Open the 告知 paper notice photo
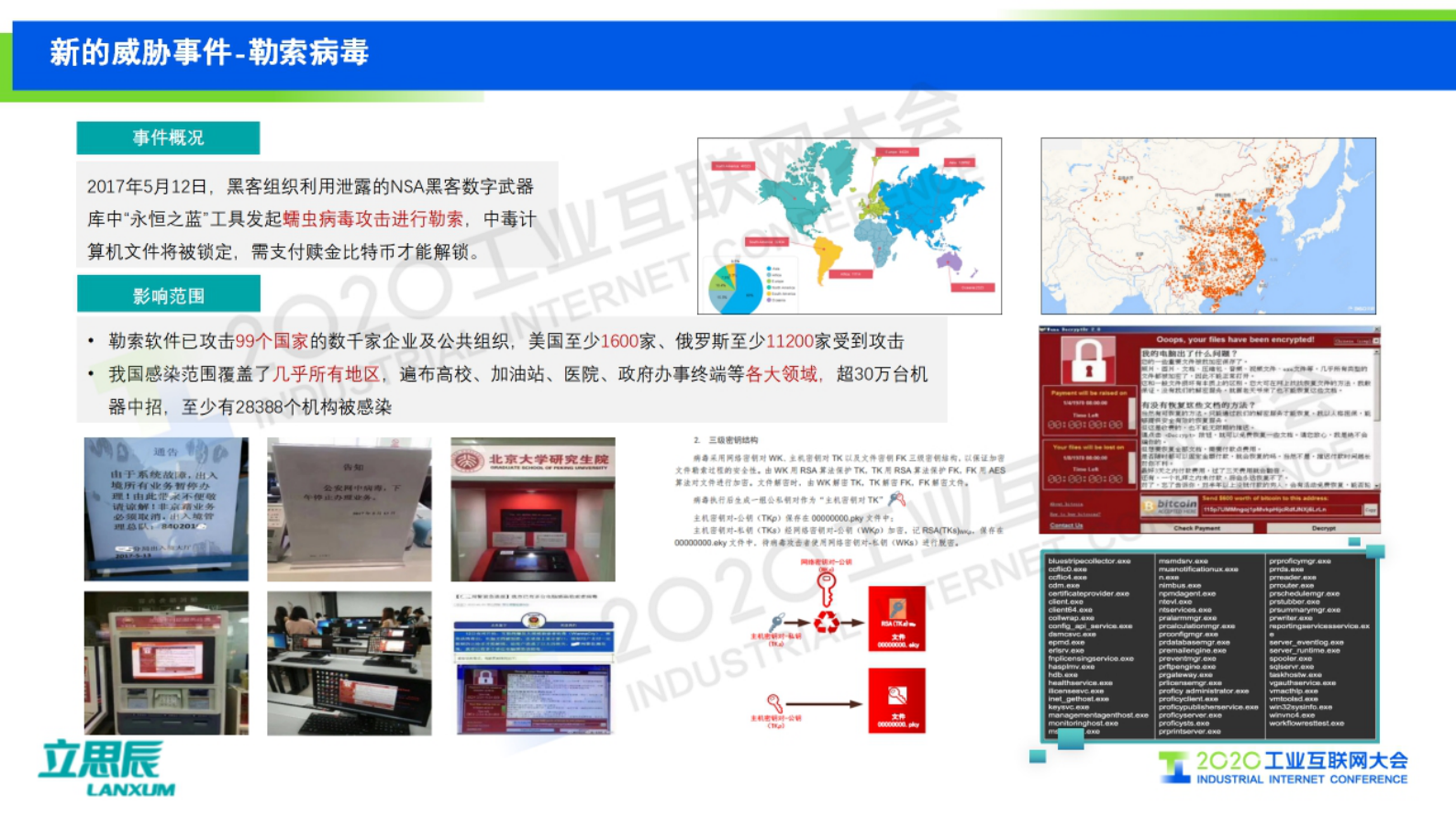Screen dimensions: 1456x818 tap(350, 509)
